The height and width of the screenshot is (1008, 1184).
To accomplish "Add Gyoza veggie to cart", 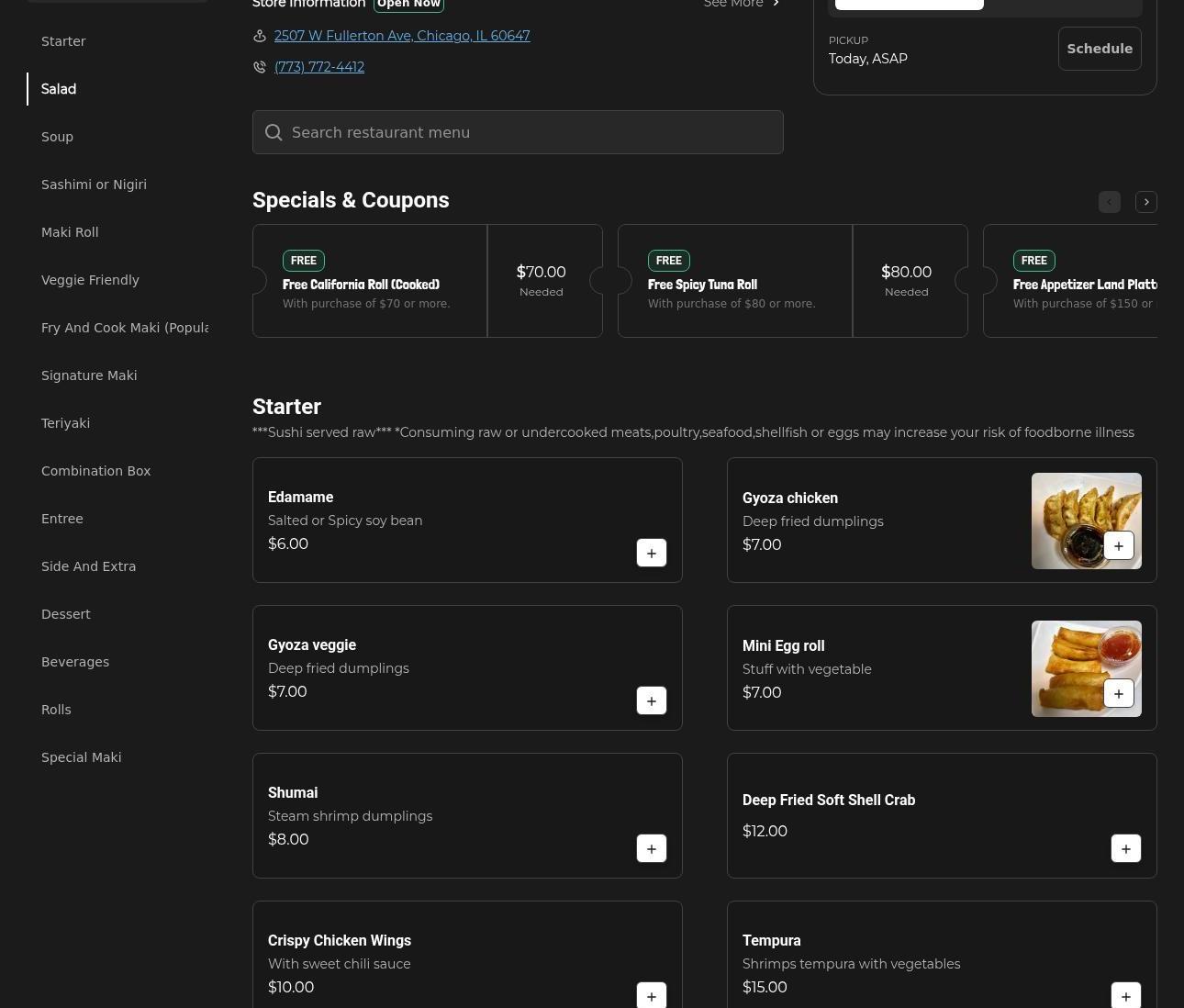I will click(x=651, y=700).
